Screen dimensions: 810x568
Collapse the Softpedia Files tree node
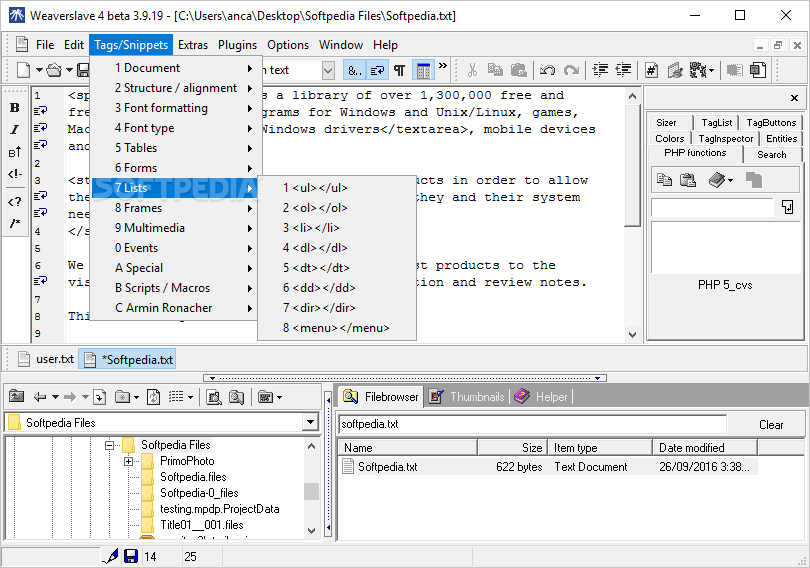point(109,445)
